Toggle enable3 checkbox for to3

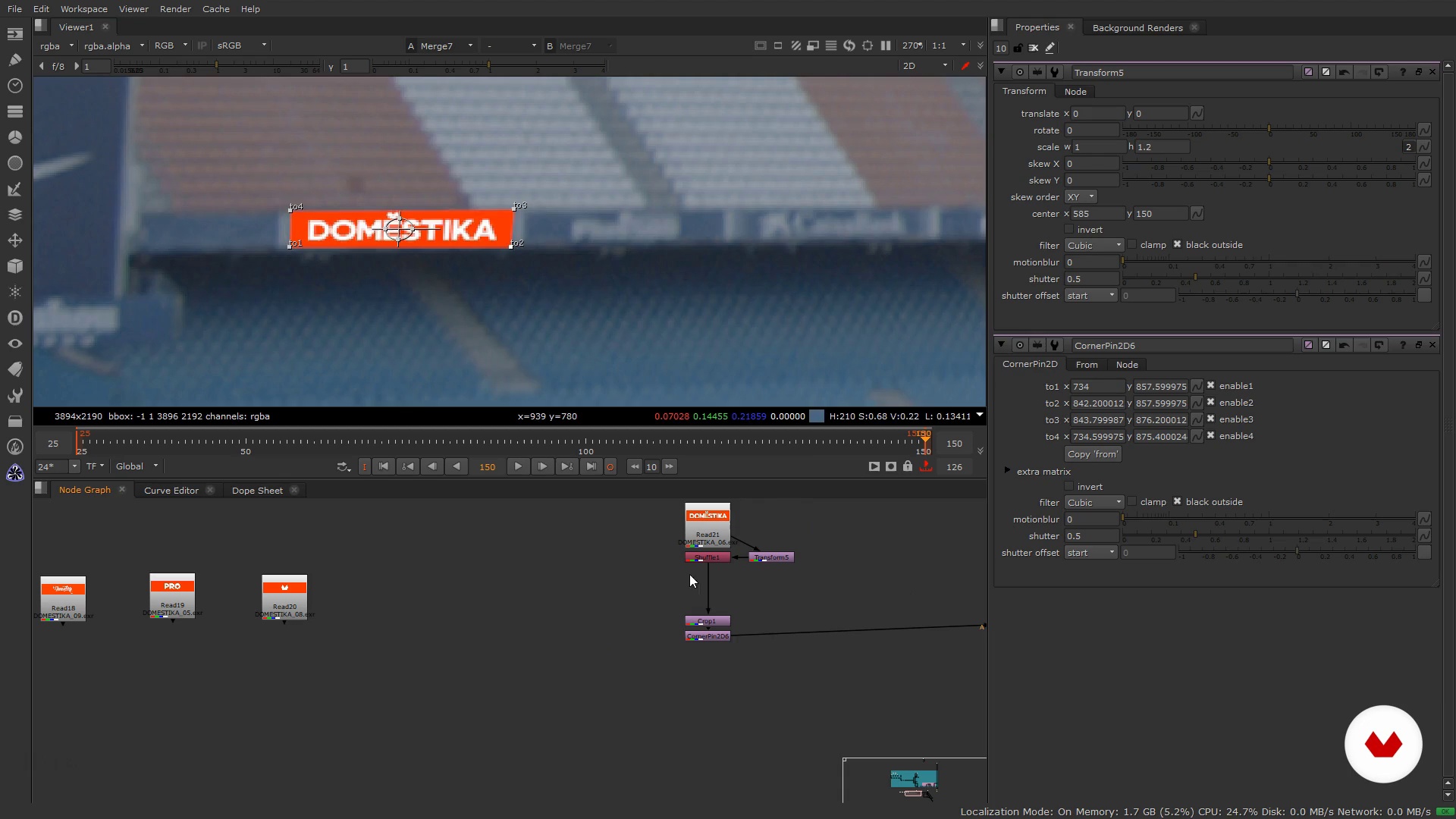click(1210, 419)
